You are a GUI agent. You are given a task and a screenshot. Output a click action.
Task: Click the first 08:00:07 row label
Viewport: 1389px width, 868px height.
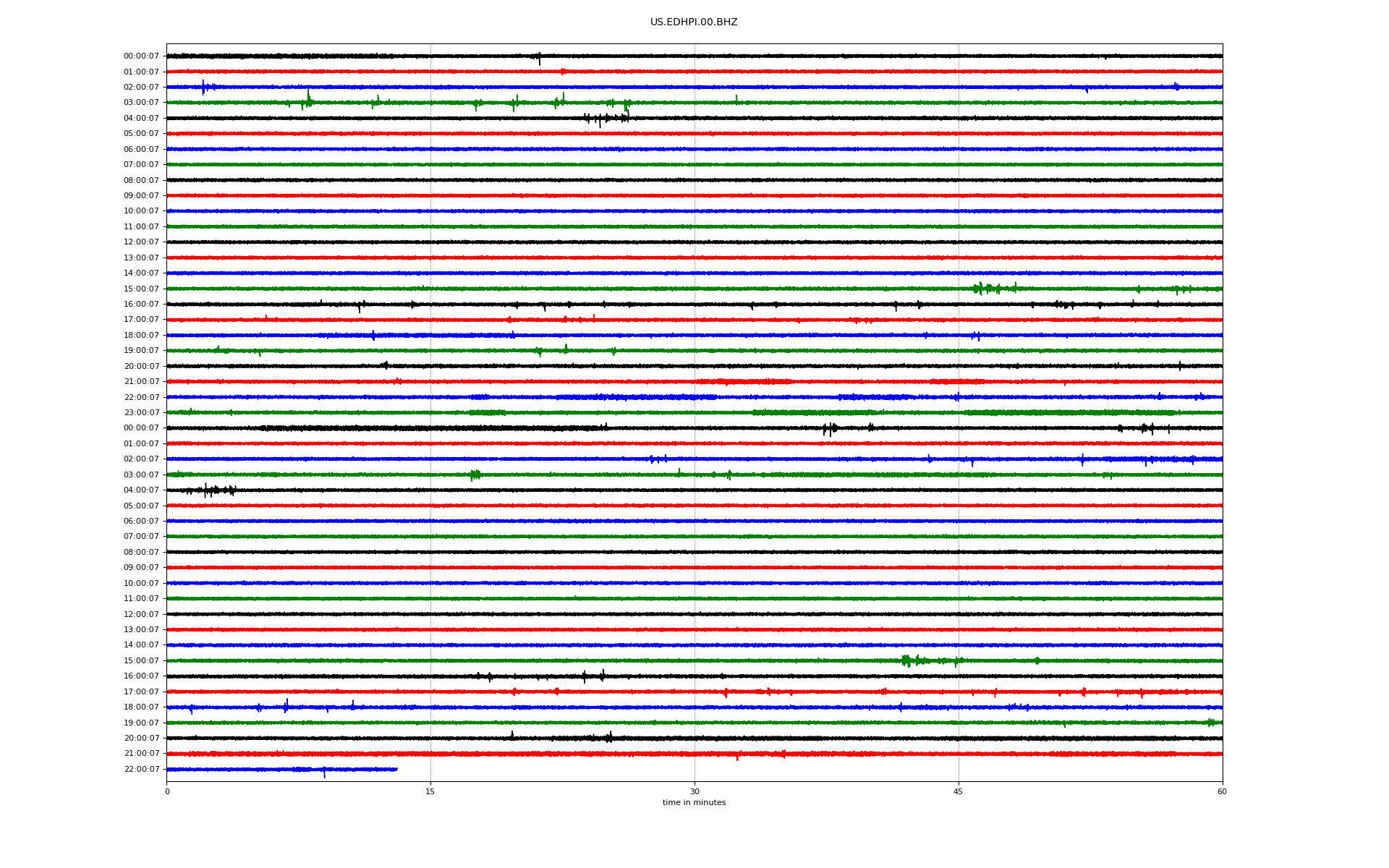pos(141,180)
